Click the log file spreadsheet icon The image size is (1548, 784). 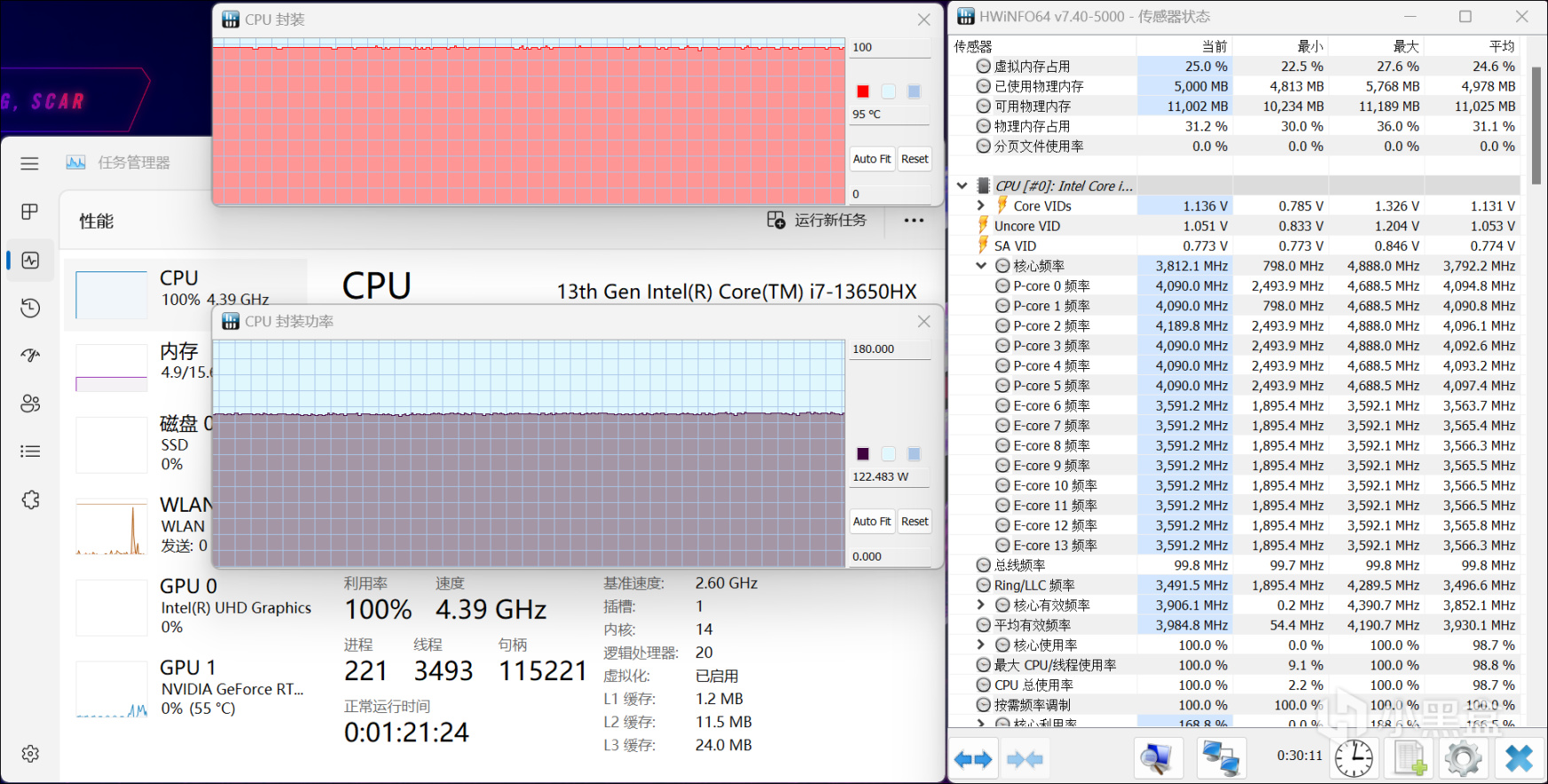pyautogui.click(x=1410, y=759)
